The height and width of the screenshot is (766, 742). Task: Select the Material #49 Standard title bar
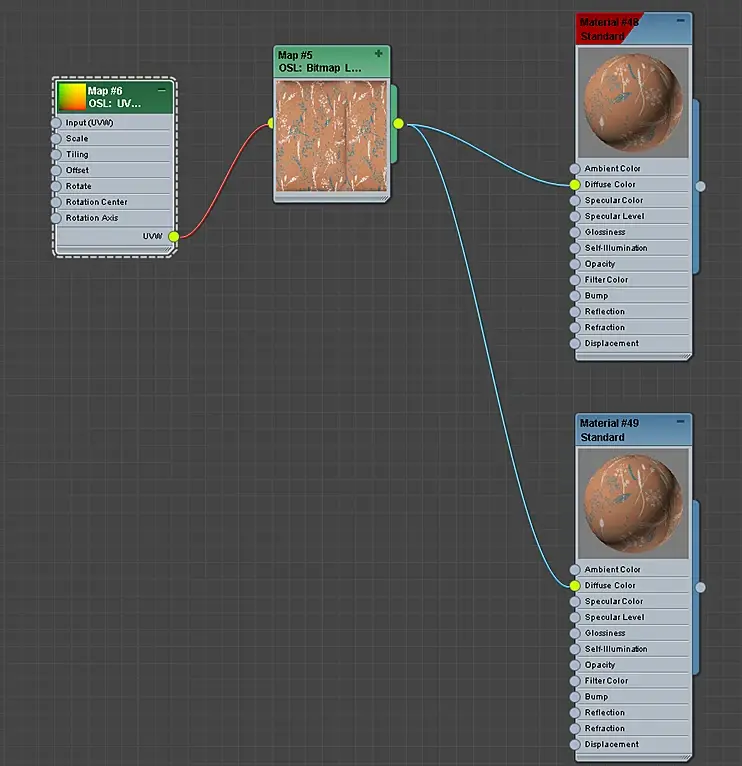[633, 430]
